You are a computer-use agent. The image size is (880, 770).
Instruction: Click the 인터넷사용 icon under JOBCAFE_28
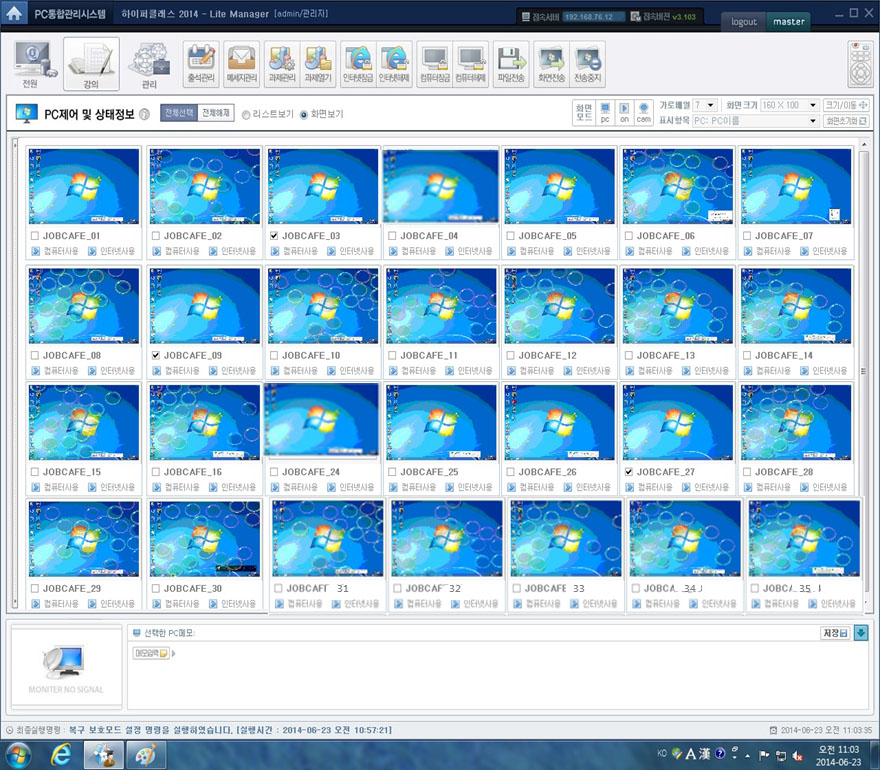point(804,487)
